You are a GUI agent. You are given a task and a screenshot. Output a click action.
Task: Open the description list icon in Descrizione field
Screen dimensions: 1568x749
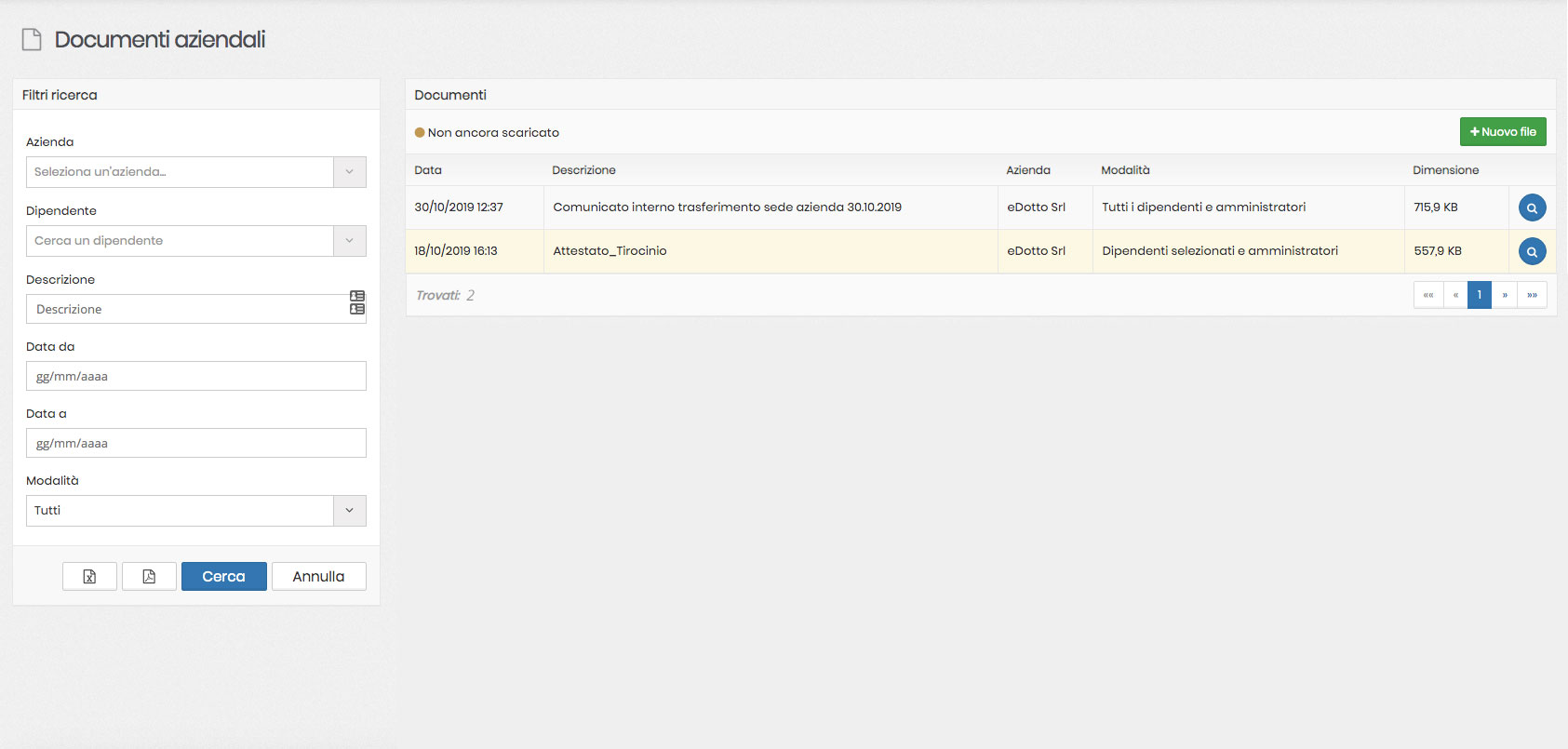[x=356, y=302]
